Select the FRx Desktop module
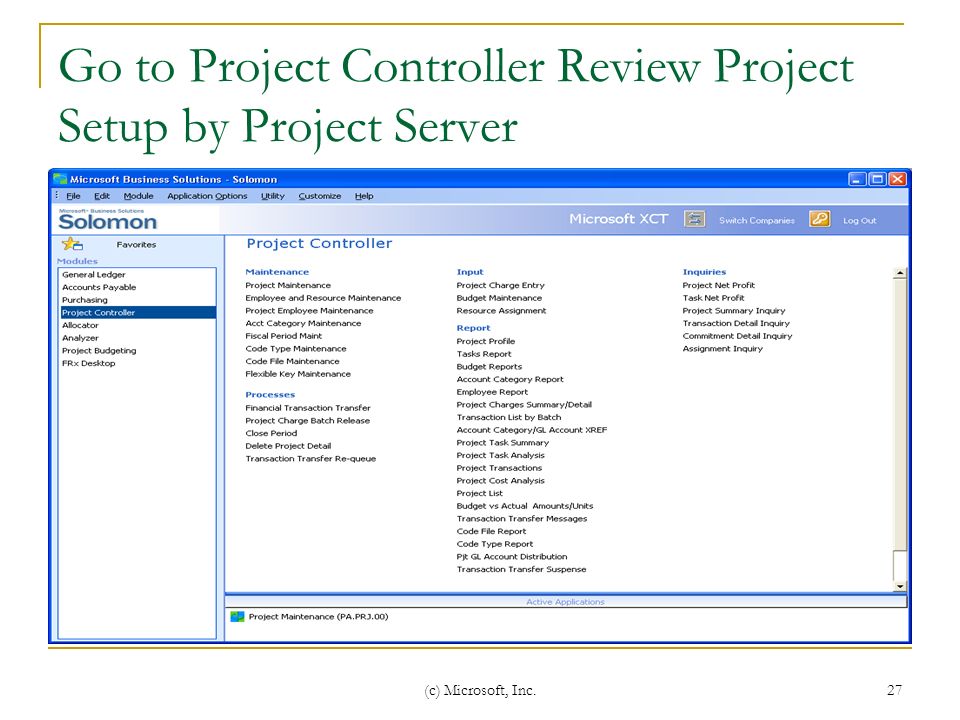 pyautogui.click(x=89, y=363)
